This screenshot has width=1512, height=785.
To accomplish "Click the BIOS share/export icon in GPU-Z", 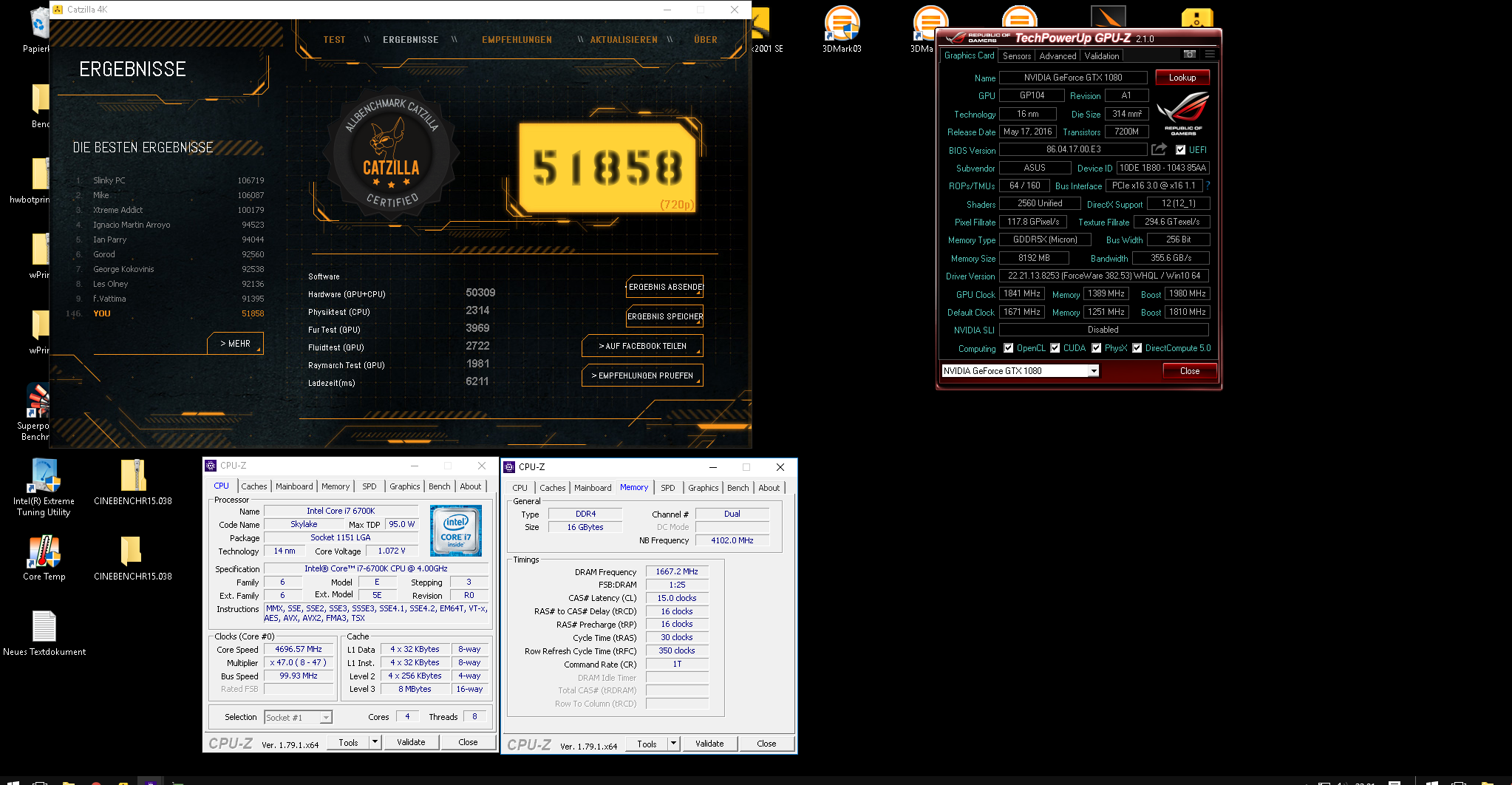I will point(1159,149).
